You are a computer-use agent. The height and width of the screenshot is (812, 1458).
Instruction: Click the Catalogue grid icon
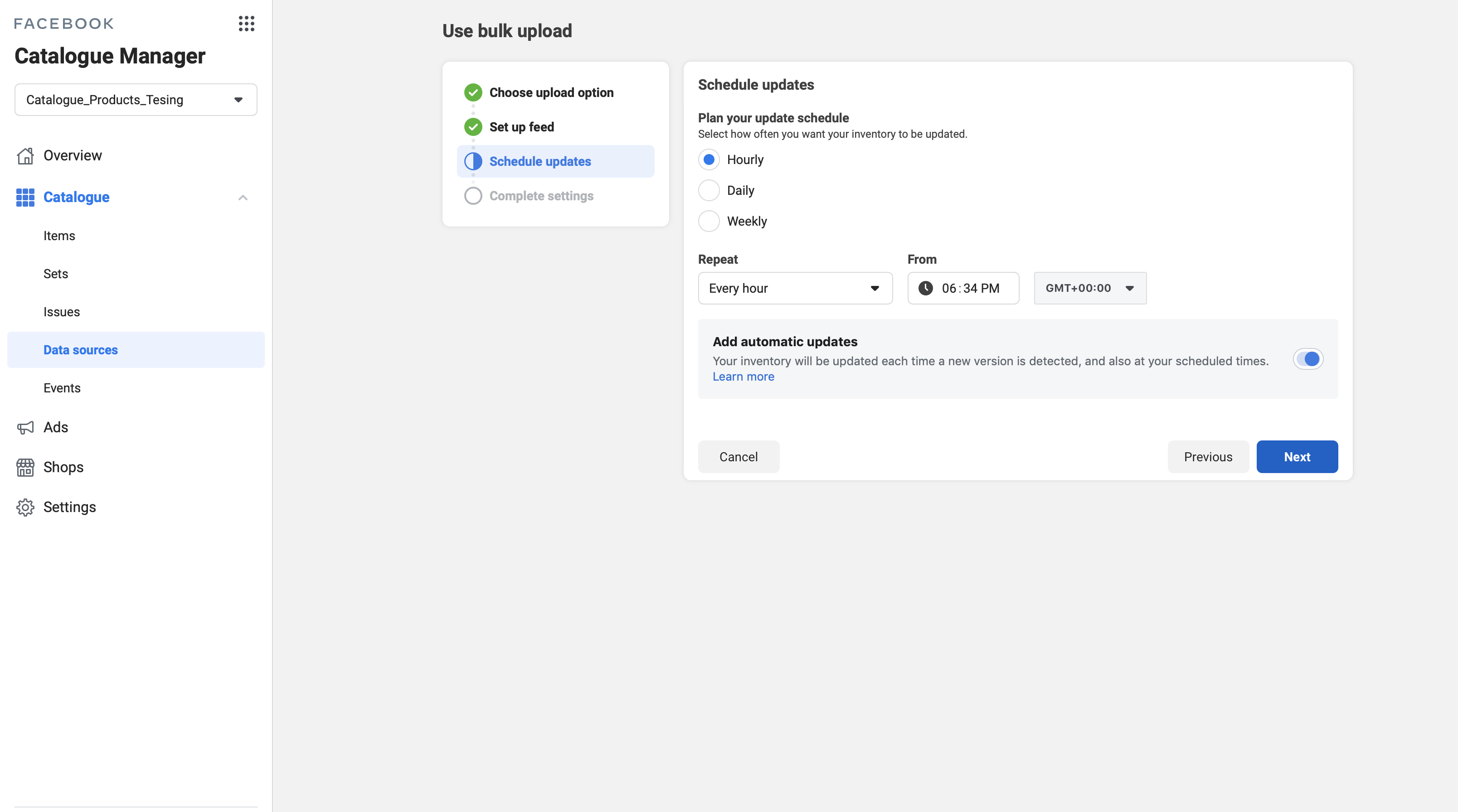coord(25,197)
